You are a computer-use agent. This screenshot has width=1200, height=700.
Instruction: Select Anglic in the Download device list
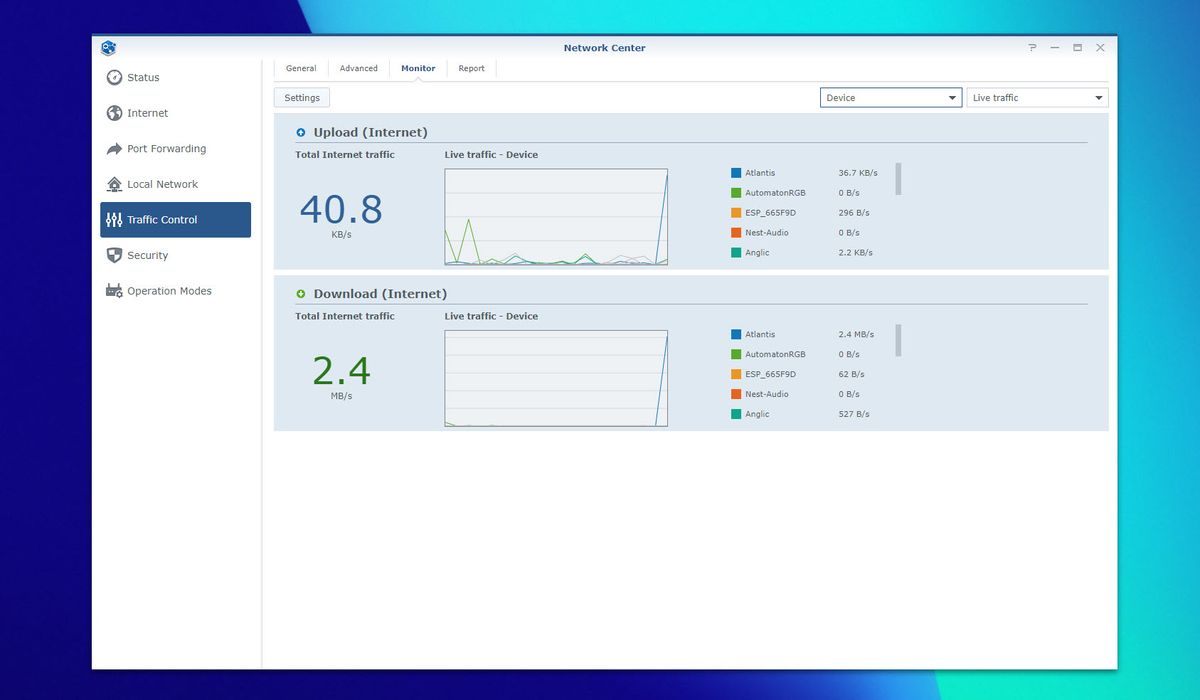pos(757,414)
